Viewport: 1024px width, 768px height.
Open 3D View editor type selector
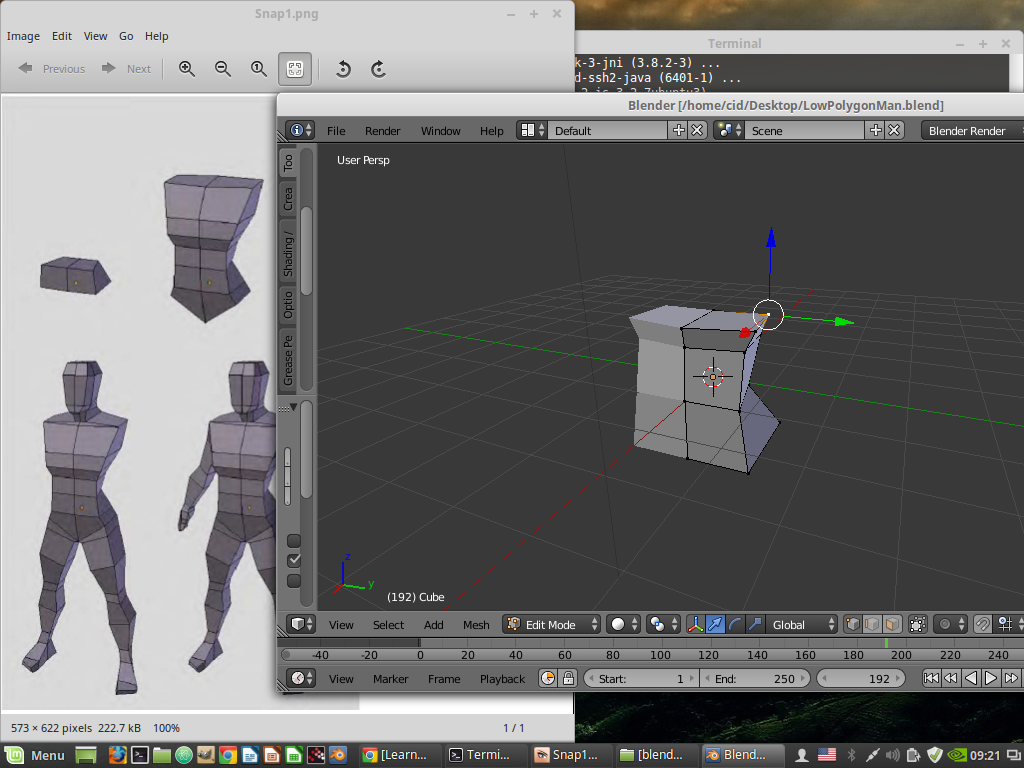pos(302,624)
